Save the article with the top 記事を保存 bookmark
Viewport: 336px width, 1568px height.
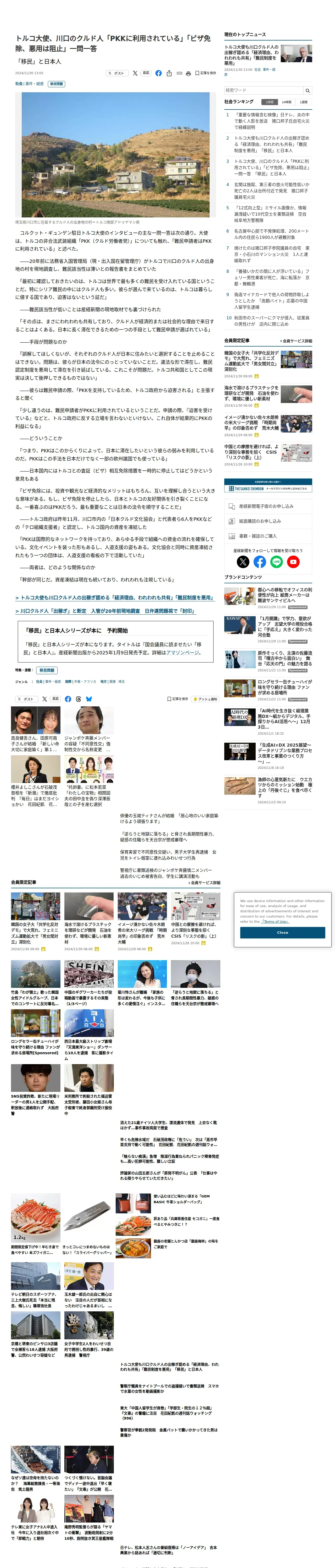coord(205,73)
